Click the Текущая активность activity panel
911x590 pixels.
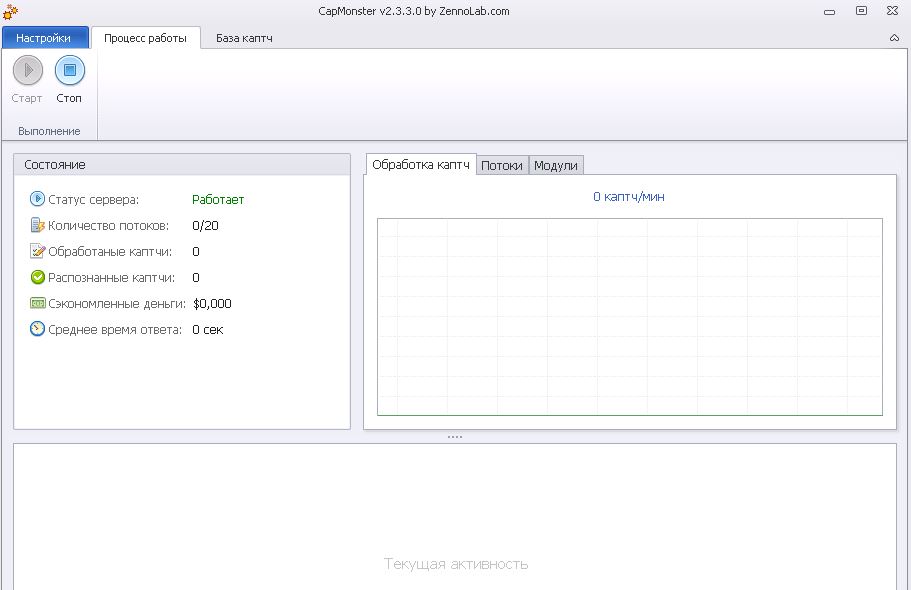click(455, 517)
